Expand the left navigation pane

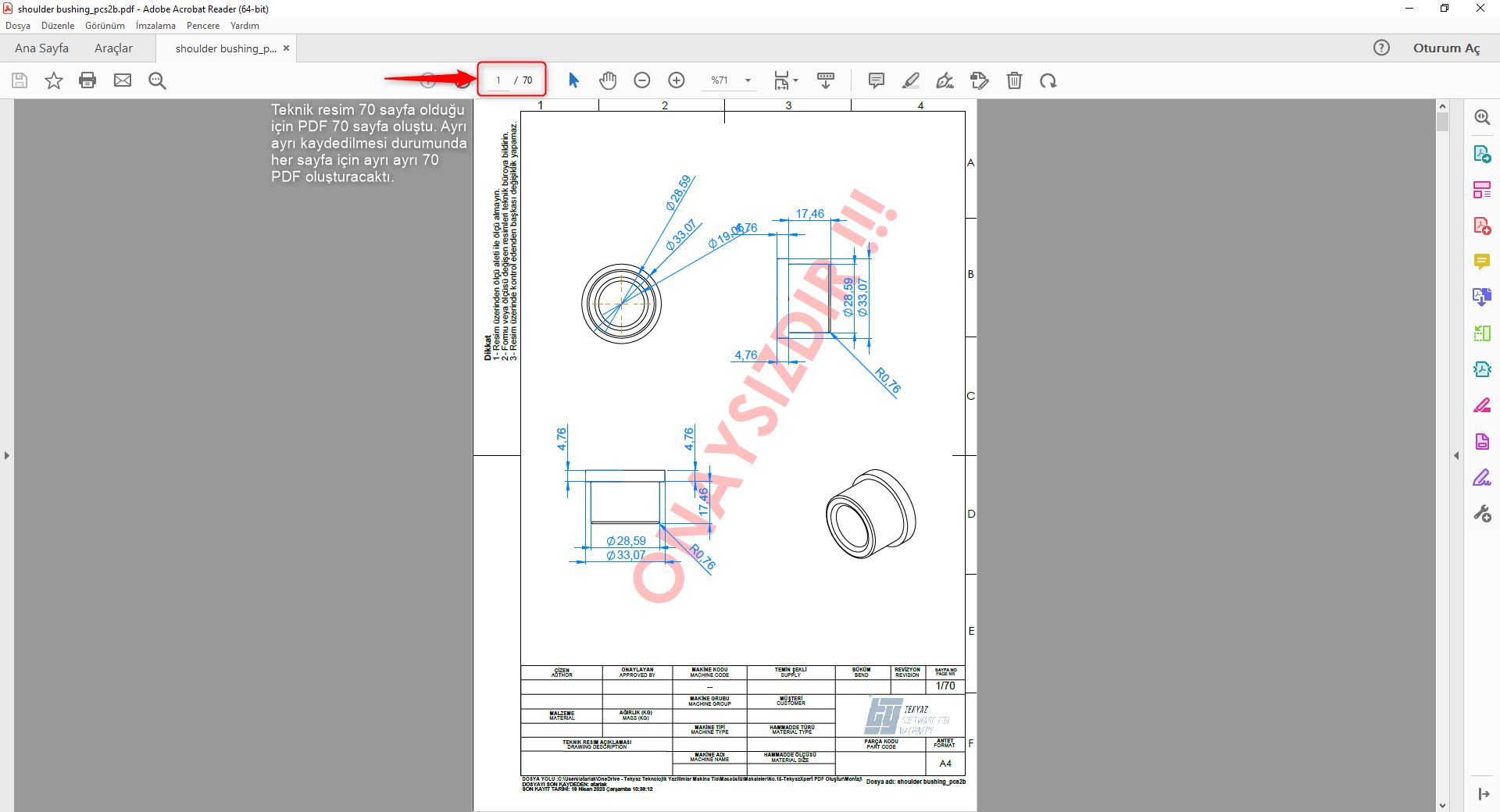coord(7,455)
